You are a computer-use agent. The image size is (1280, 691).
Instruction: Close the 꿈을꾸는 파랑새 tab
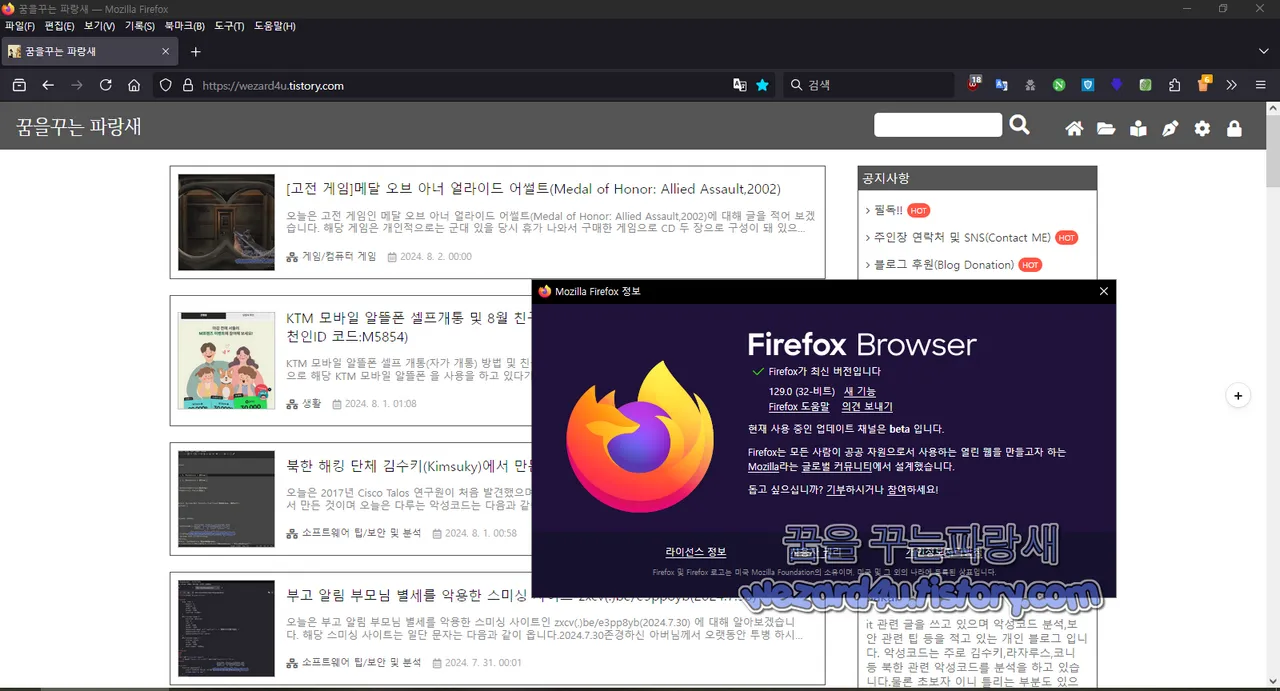[166, 51]
